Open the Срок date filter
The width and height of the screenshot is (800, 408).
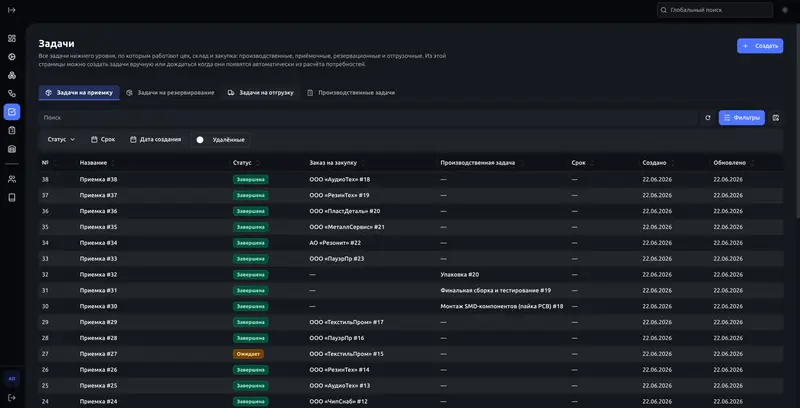tap(103, 139)
